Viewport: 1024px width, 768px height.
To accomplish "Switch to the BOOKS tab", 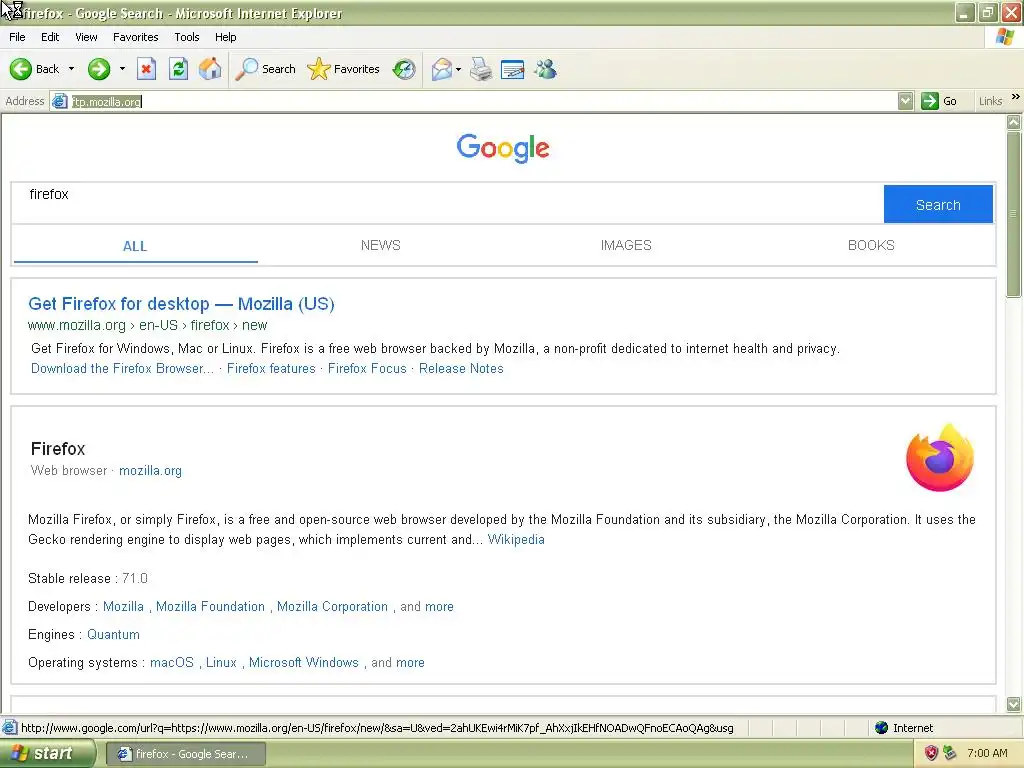I will 871,246.
